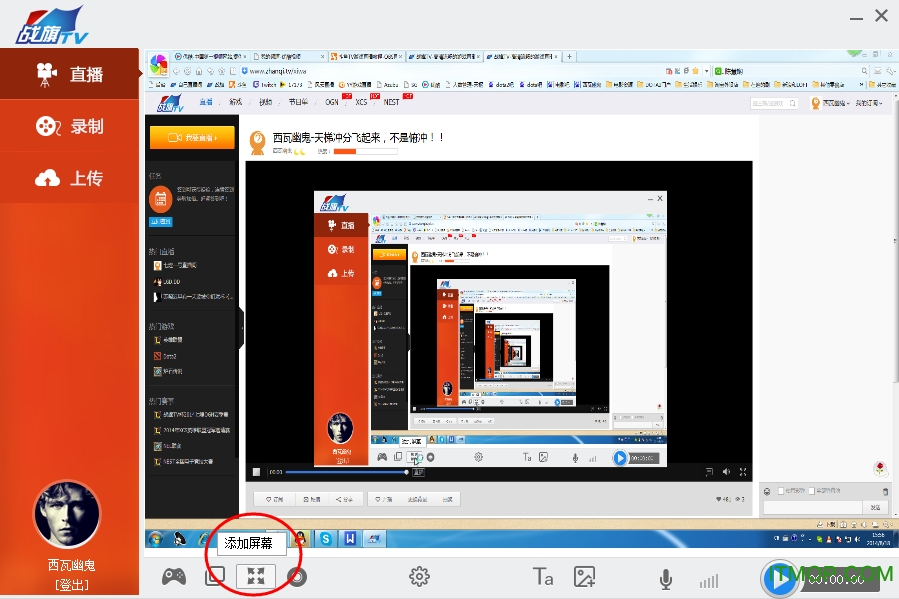Click the browser back arrow
The image size is (899, 599).
coord(177,71)
